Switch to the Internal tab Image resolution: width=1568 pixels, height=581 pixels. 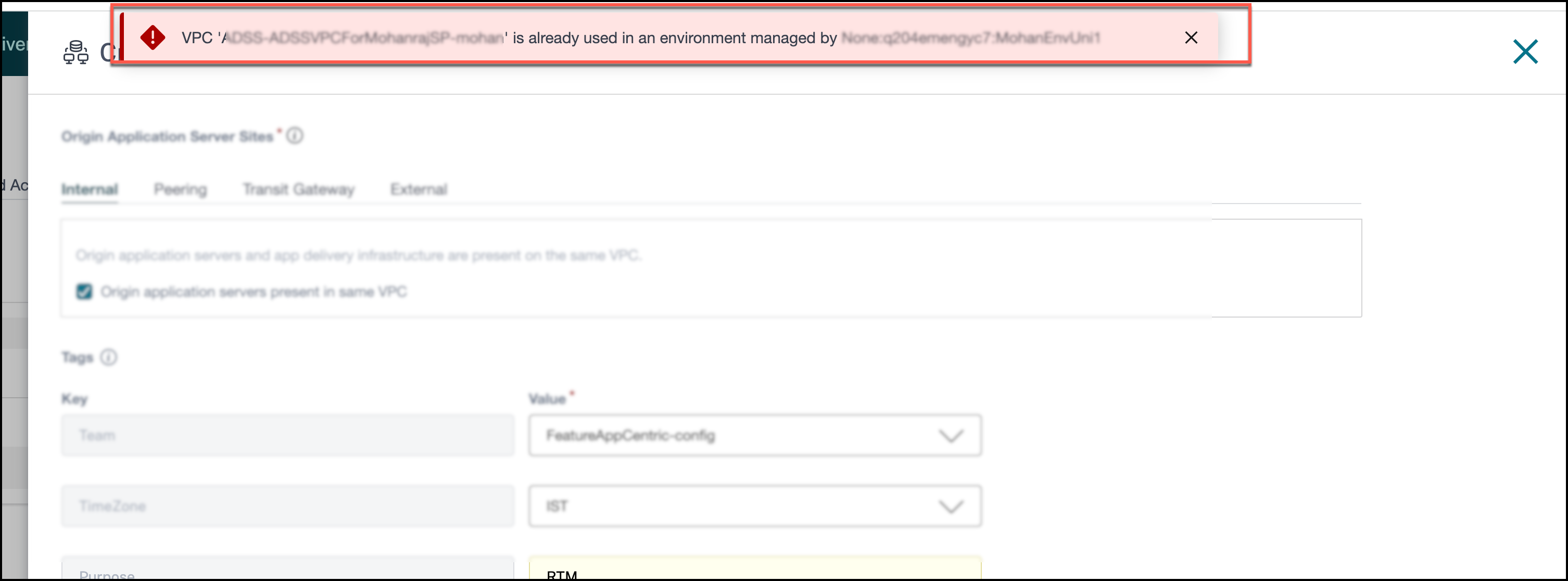point(90,190)
